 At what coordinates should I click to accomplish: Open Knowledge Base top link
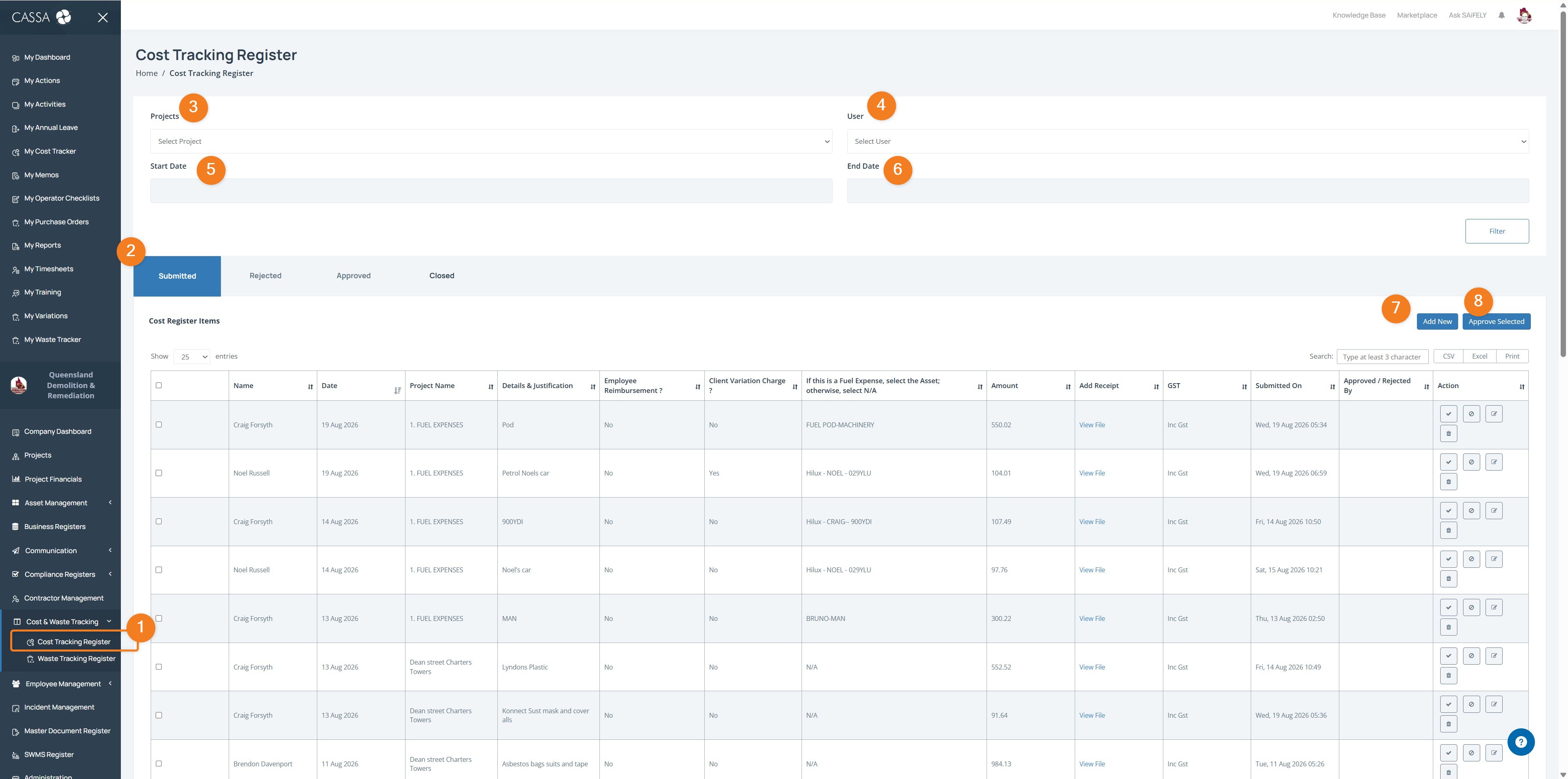[x=1359, y=15]
